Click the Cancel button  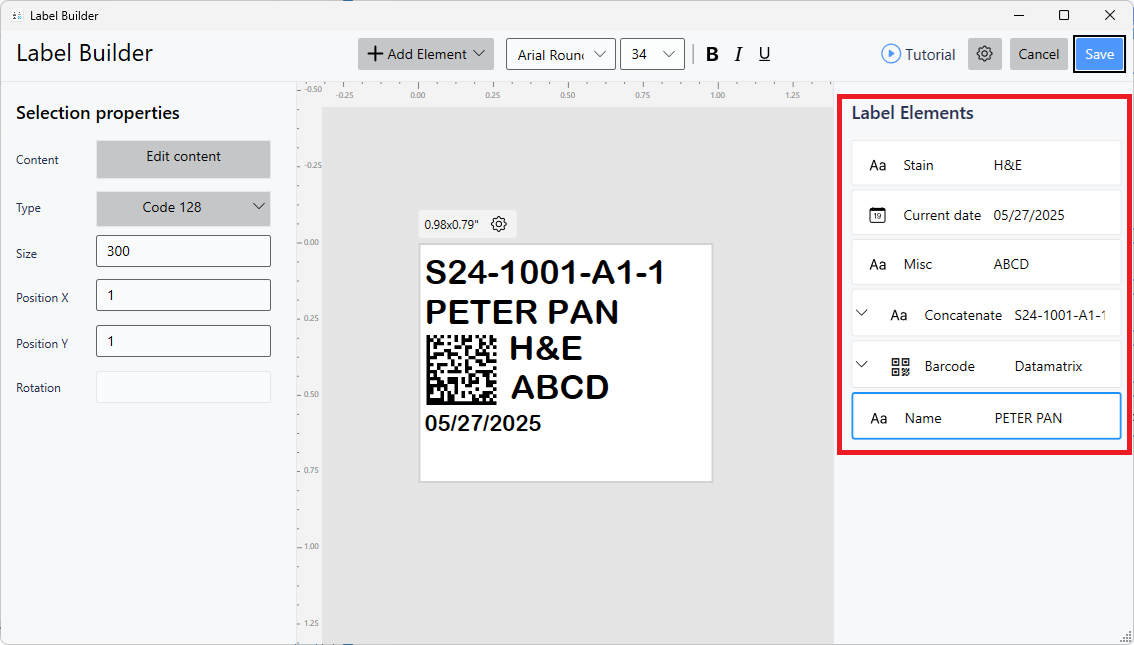coord(1038,54)
